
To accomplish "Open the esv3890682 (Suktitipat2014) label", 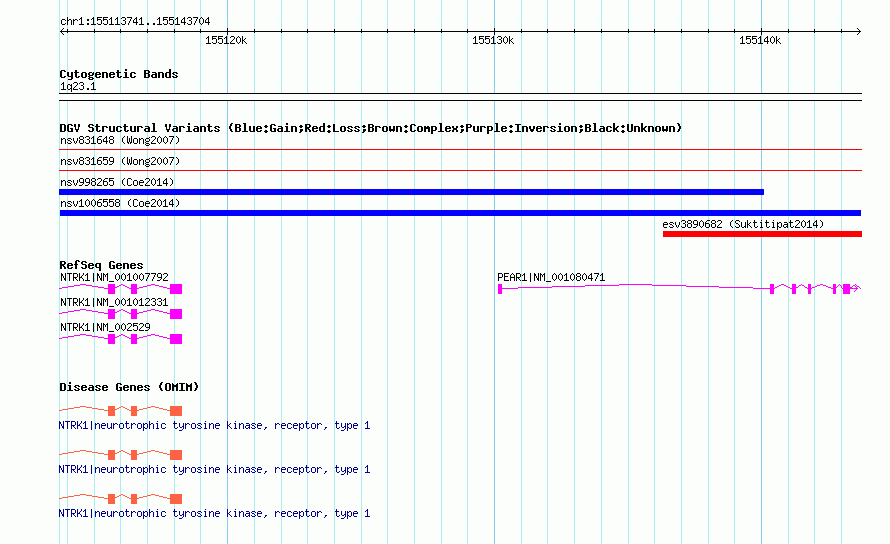I will [743, 224].
